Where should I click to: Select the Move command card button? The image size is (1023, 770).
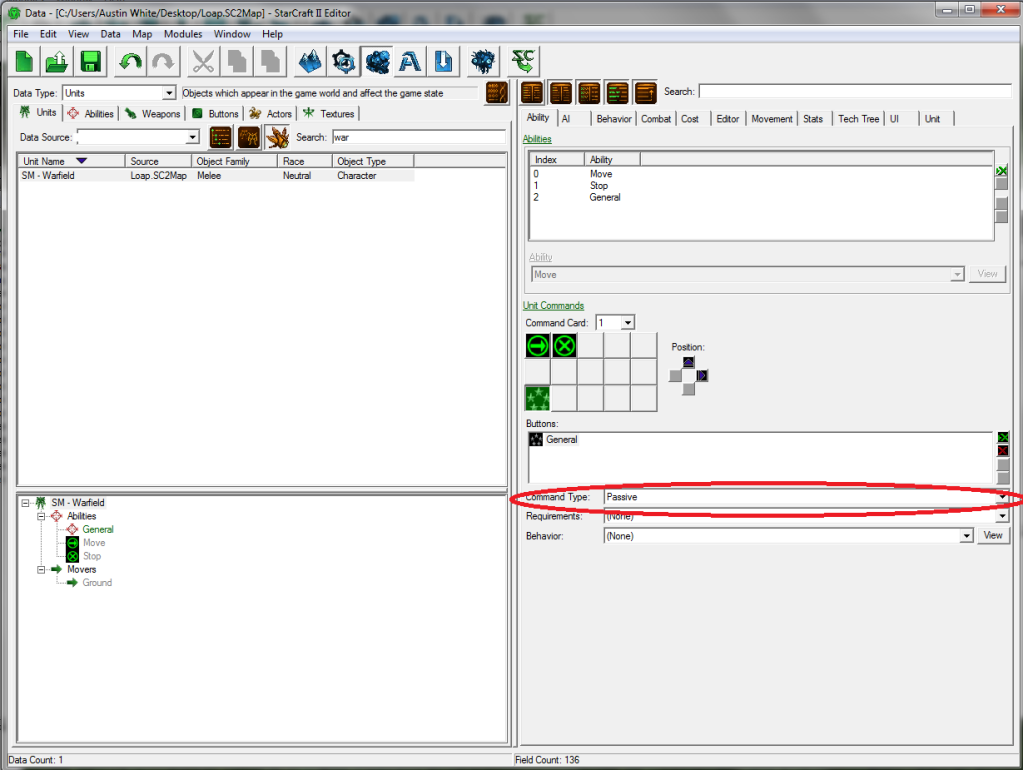point(538,345)
